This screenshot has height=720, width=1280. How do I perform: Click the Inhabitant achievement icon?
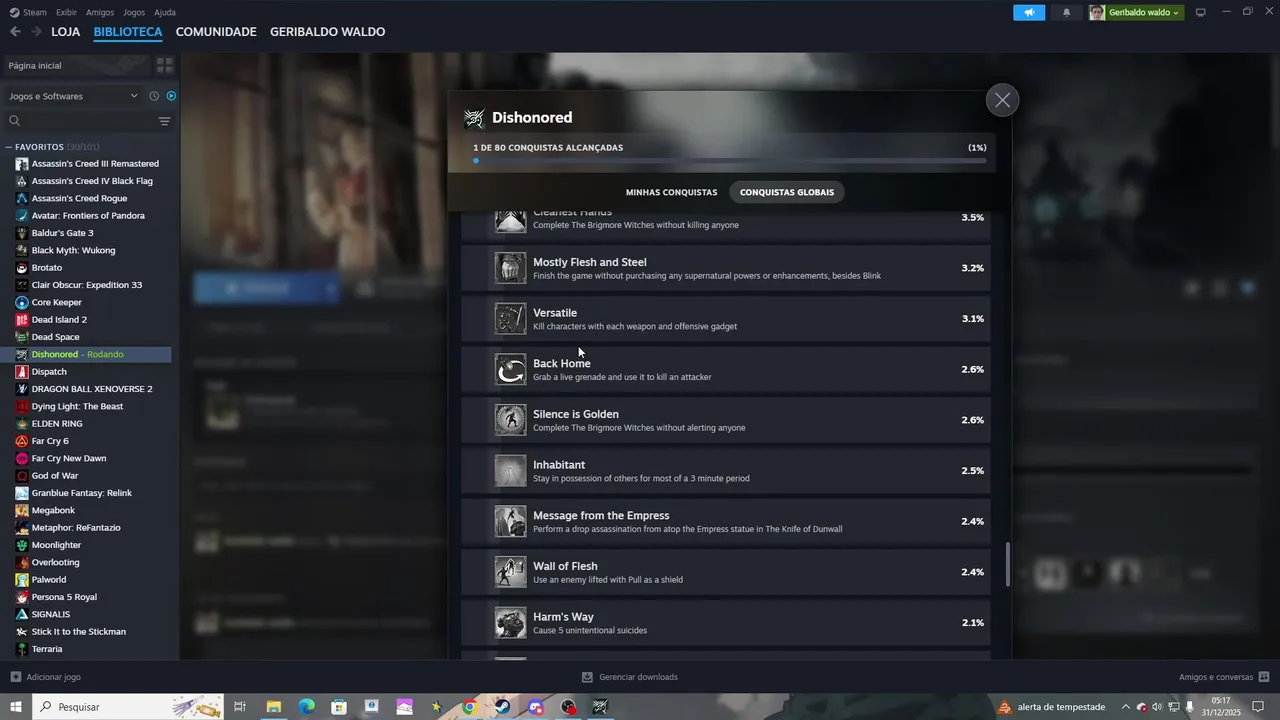510,471
